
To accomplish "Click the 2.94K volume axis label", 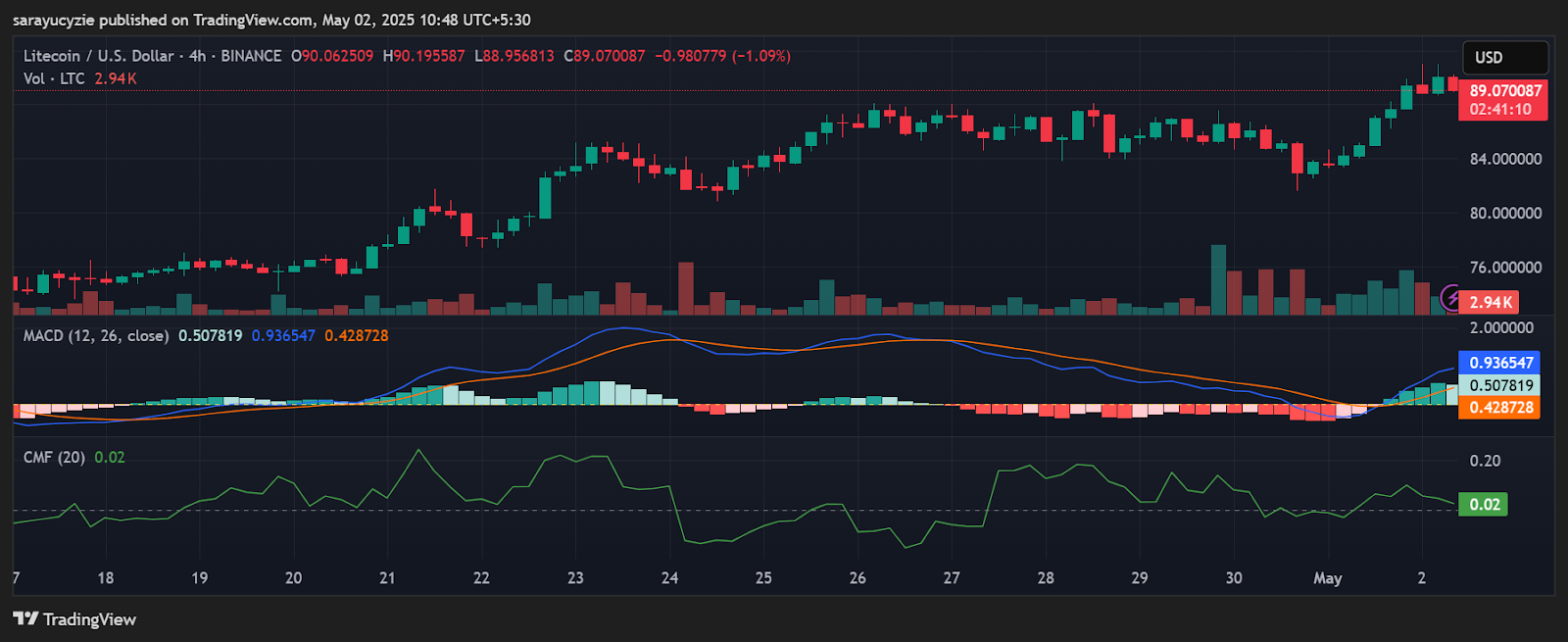I will click(x=1491, y=302).
